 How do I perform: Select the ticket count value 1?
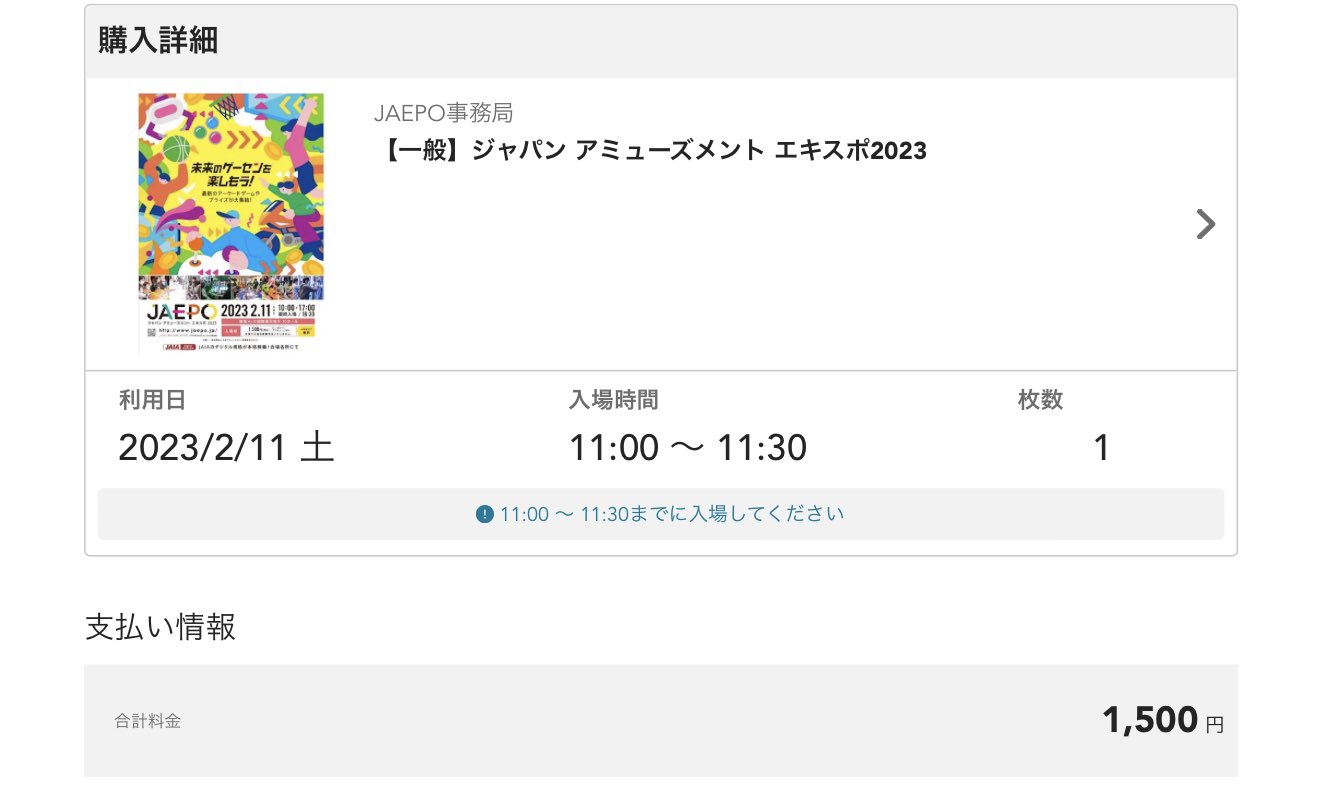(1101, 448)
